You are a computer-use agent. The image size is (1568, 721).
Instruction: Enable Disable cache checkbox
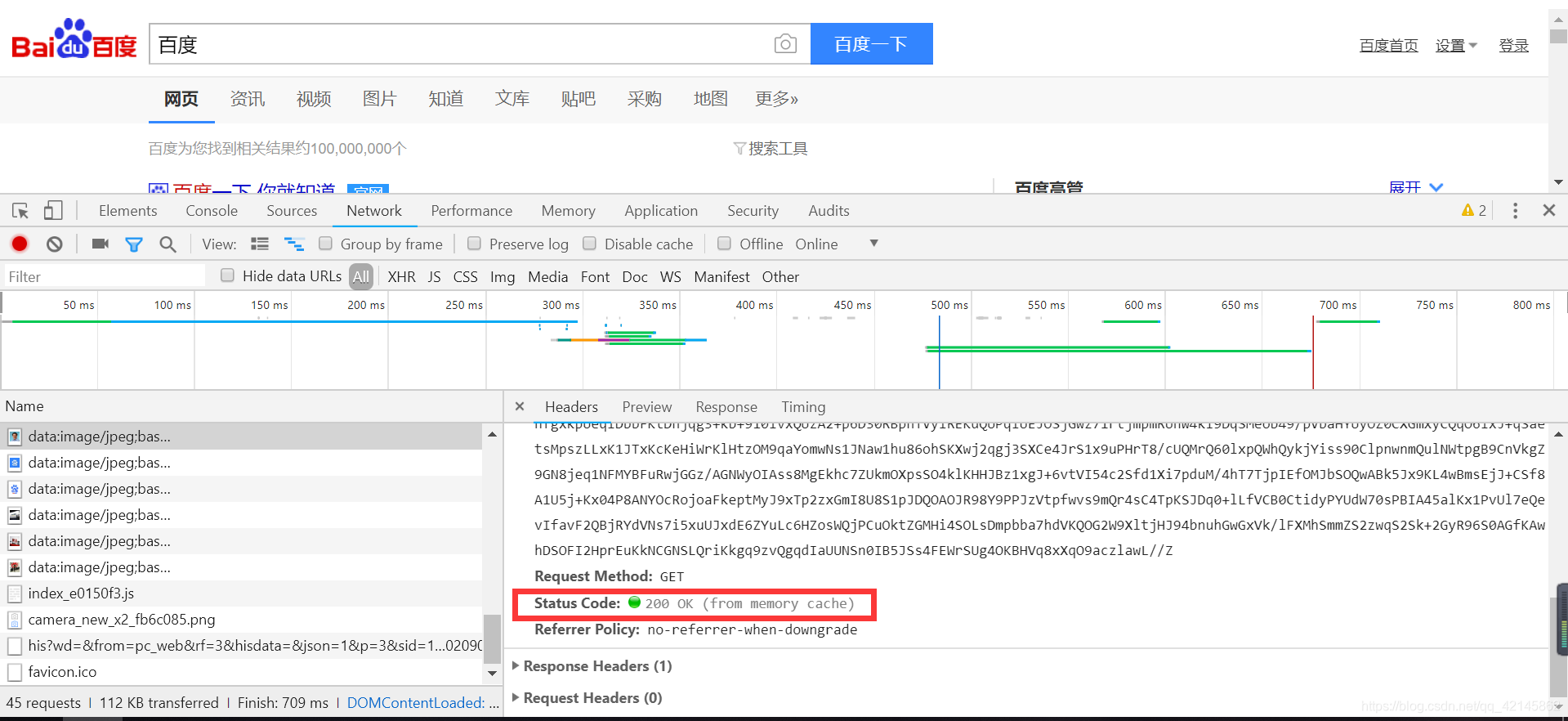click(x=589, y=244)
